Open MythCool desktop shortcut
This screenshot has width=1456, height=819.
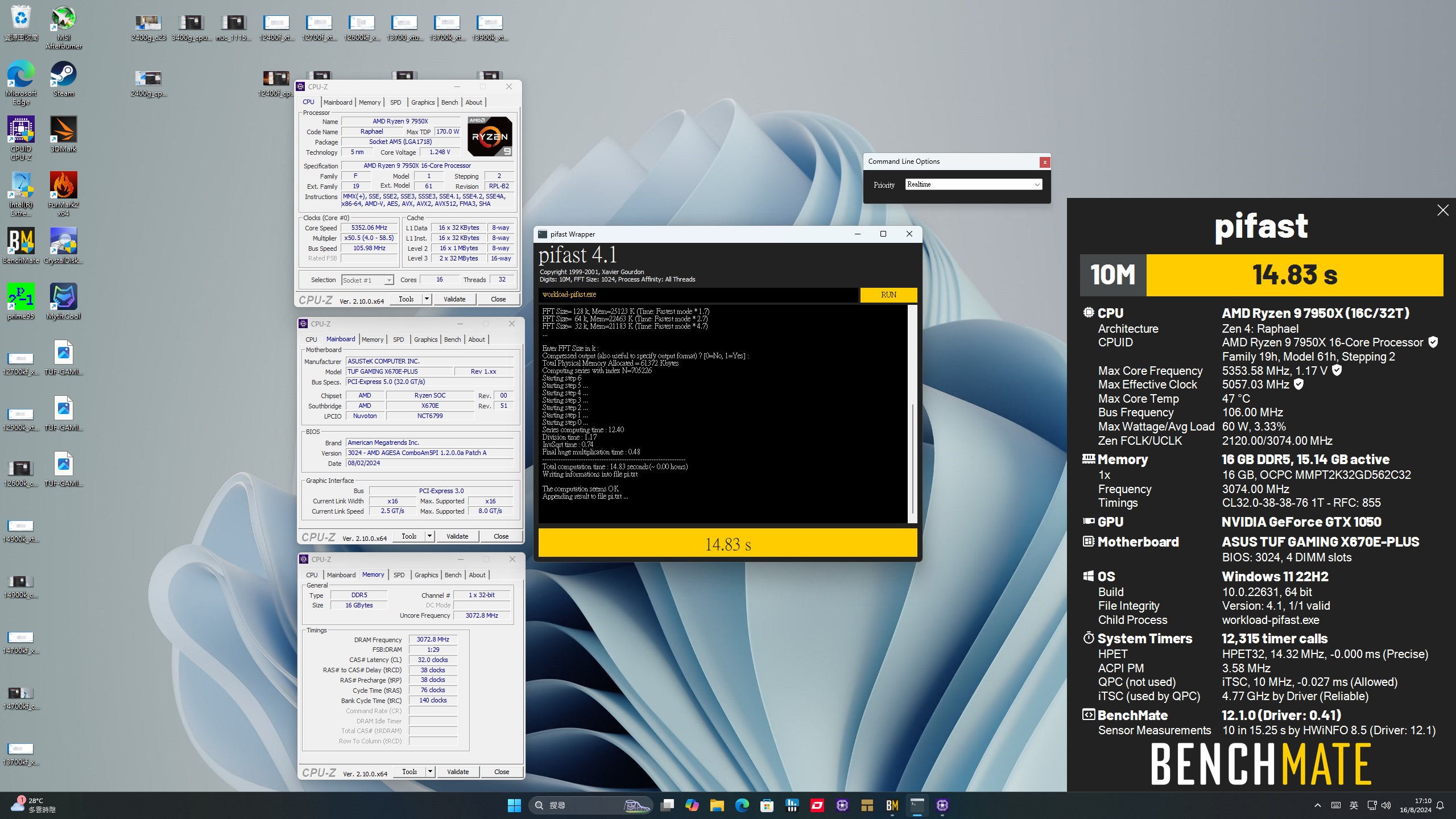pyautogui.click(x=63, y=301)
